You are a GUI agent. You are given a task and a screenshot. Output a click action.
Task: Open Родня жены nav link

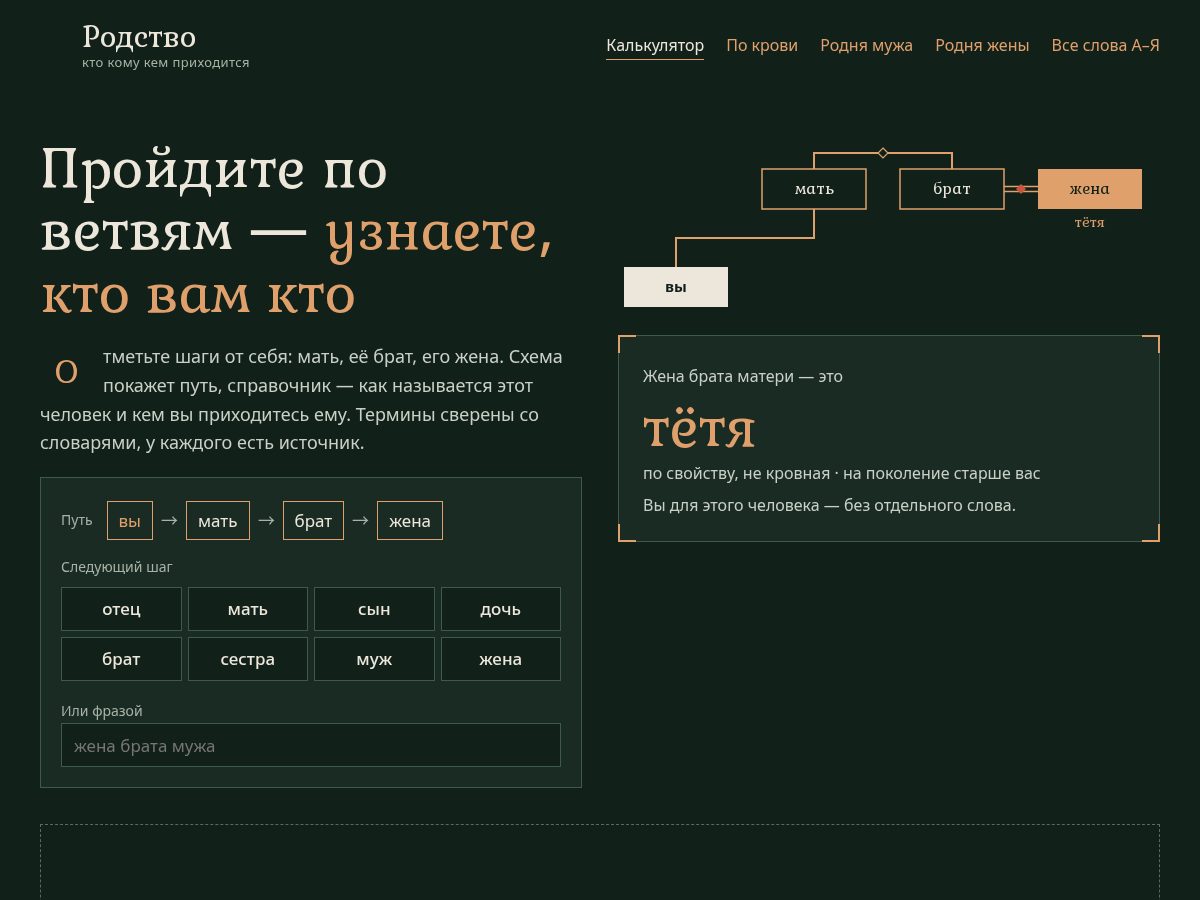[x=982, y=45]
